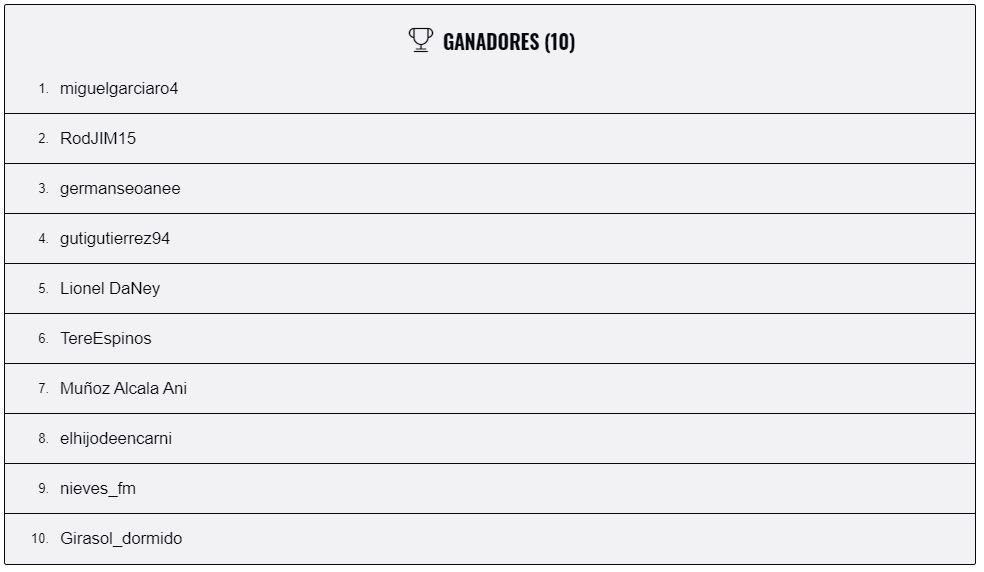The image size is (984, 572).
Task: Click rank number 5 beside Lionel DaNey
Action: click(x=43, y=288)
